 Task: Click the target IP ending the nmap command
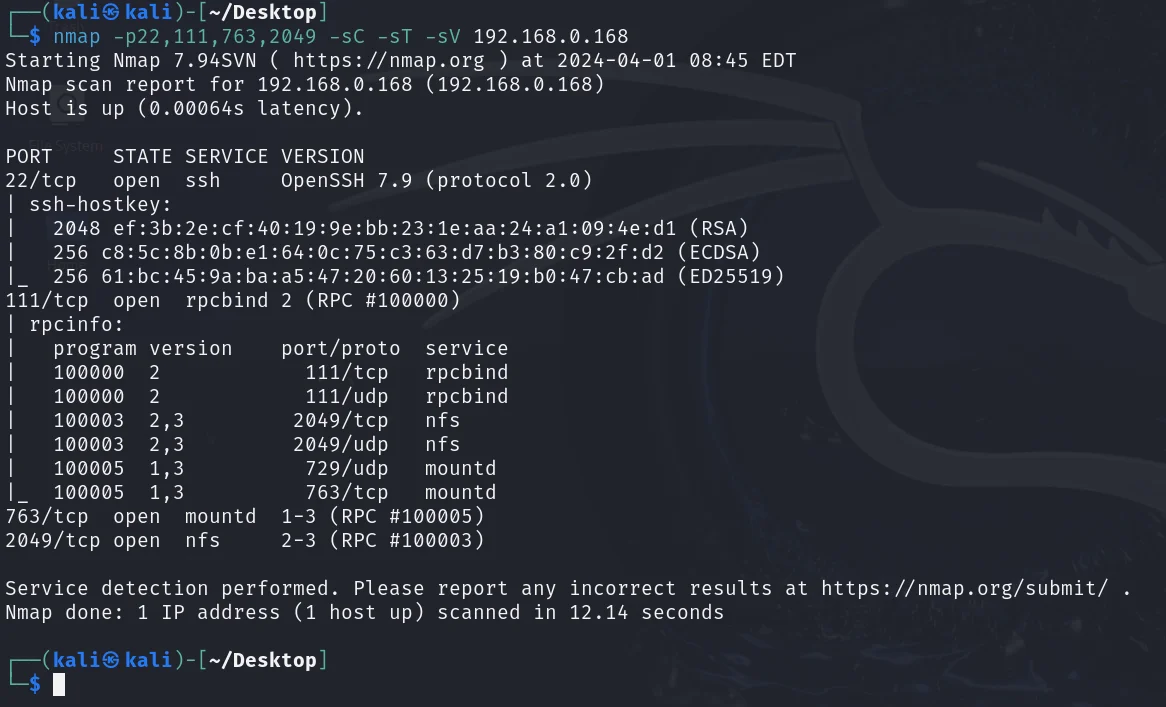click(550, 37)
